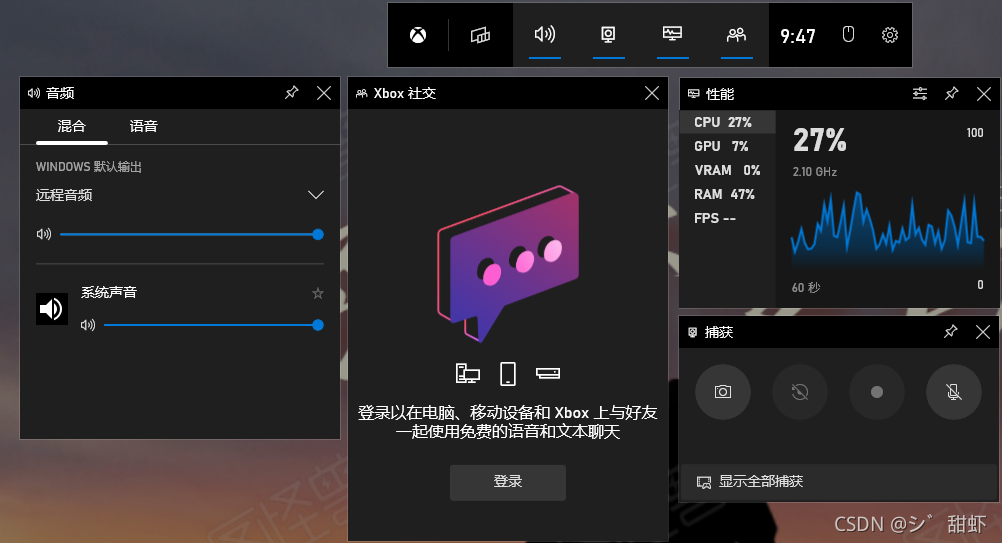
Task: Click the mobile phone device icon
Action: pos(508,374)
